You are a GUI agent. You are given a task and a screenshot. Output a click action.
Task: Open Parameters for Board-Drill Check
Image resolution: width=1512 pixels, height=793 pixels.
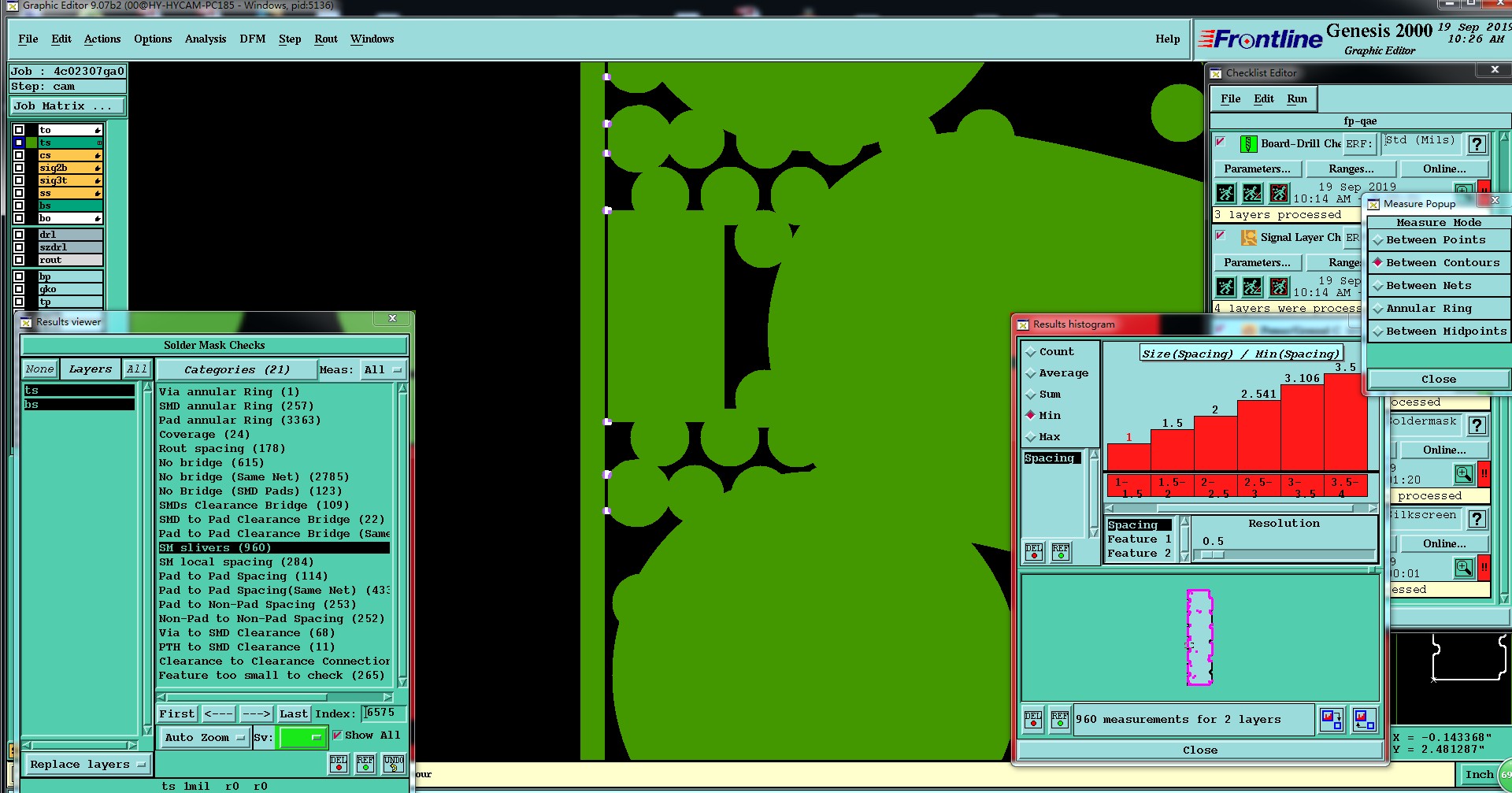(1257, 169)
